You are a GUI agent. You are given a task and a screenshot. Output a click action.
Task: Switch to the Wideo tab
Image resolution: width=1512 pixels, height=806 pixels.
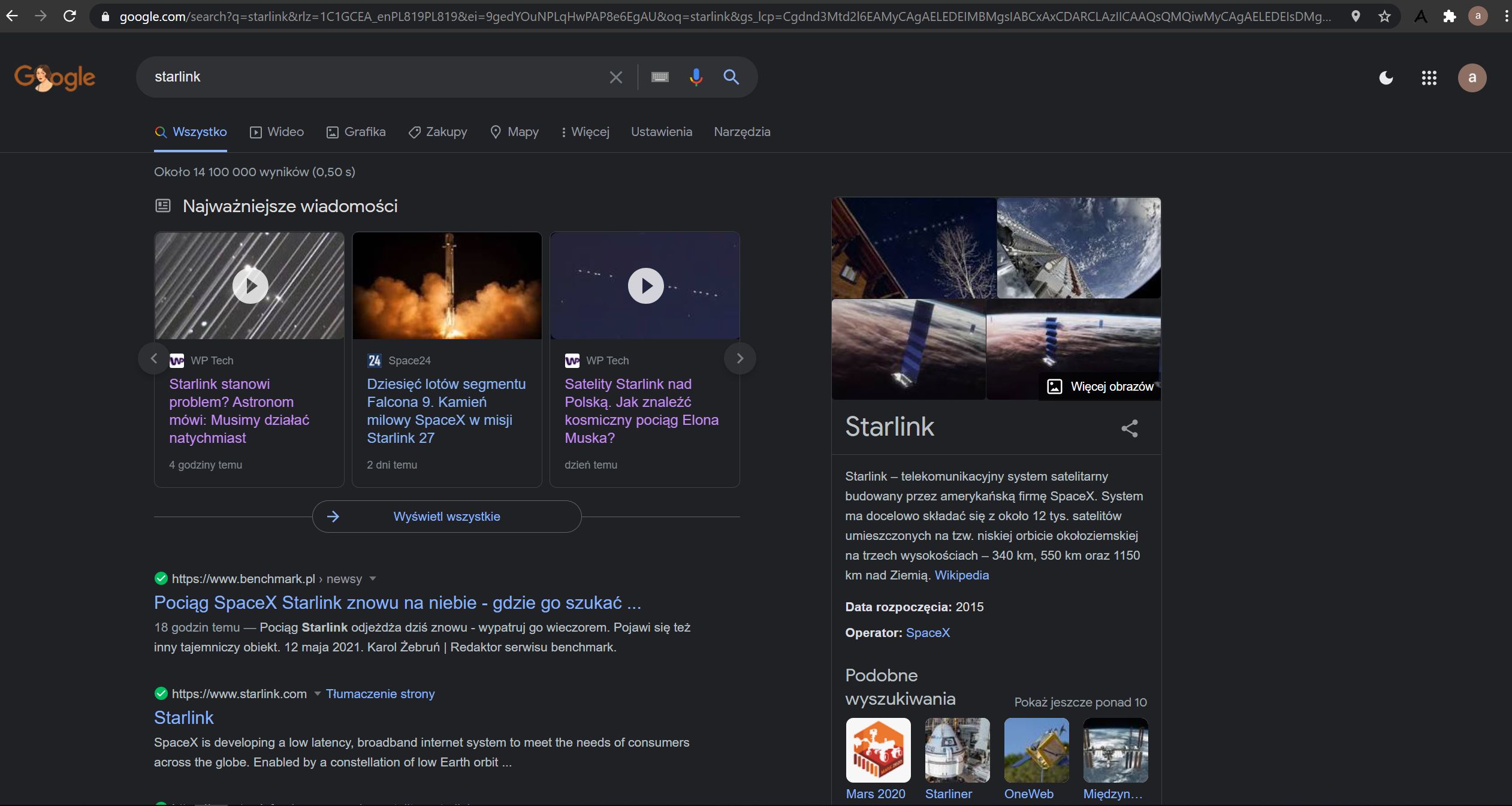click(277, 132)
